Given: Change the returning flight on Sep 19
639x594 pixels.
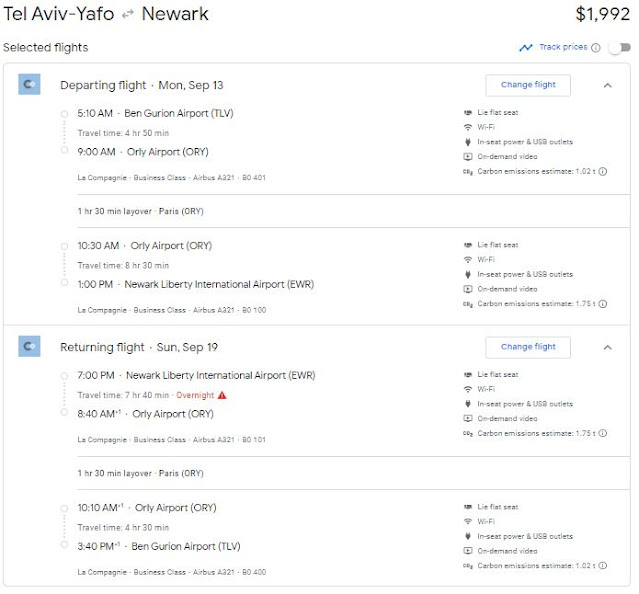Looking at the screenshot, I should pos(528,347).
